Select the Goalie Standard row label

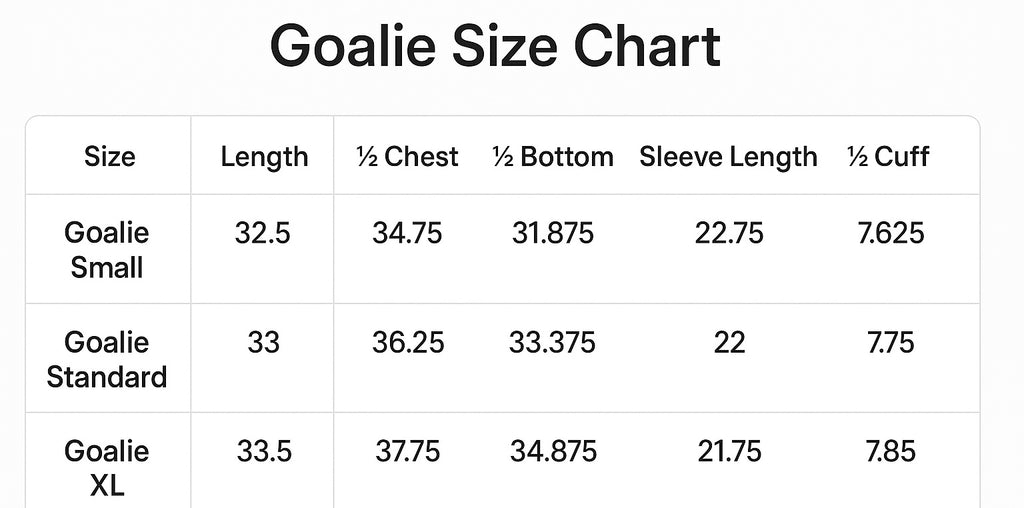[x=106, y=360]
